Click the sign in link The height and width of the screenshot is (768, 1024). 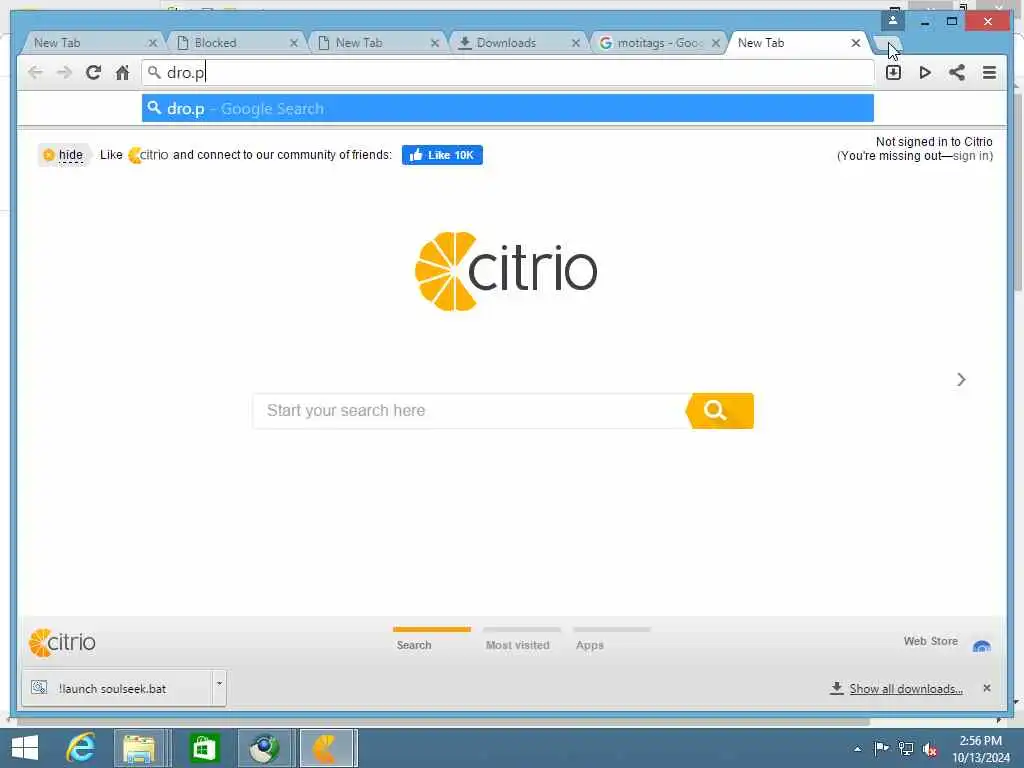point(970,156)
